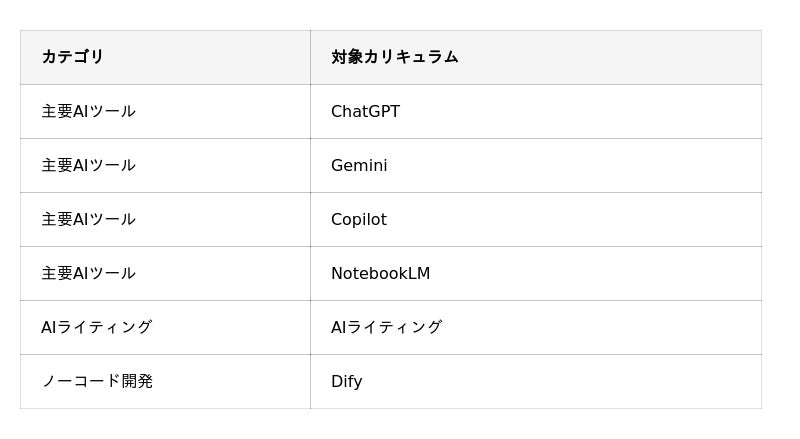
Task: Select the Gemini cell
Action: coord(359,166)
